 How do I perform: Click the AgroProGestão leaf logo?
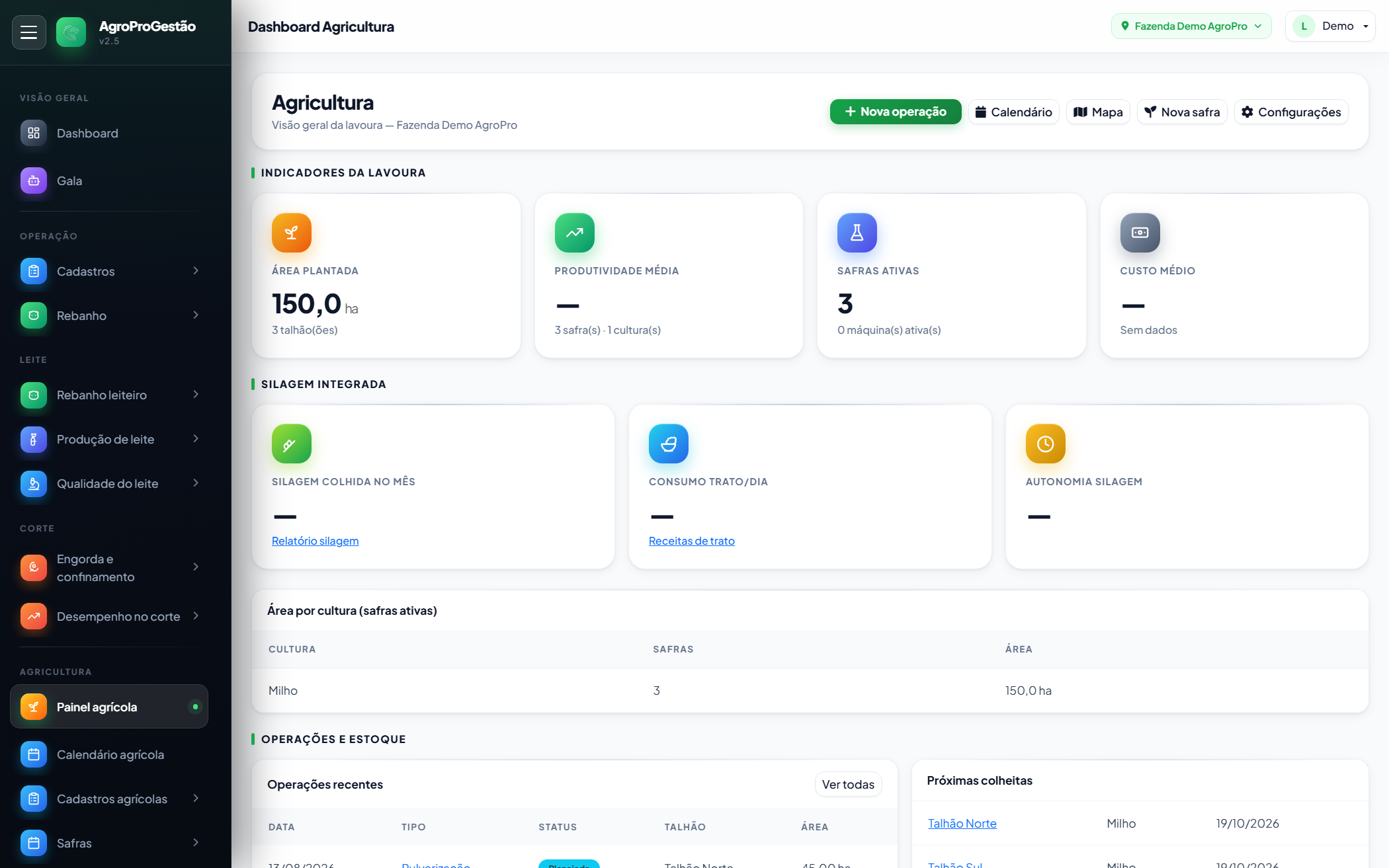(71, 32)
